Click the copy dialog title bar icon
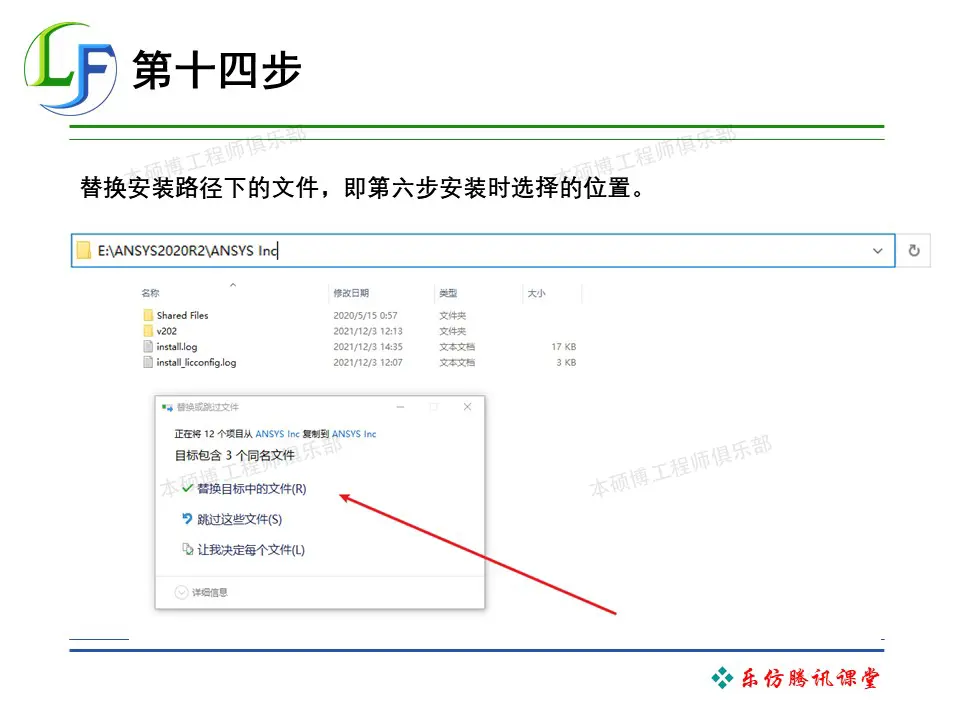 pyautogui.click(x=167, y=407)
